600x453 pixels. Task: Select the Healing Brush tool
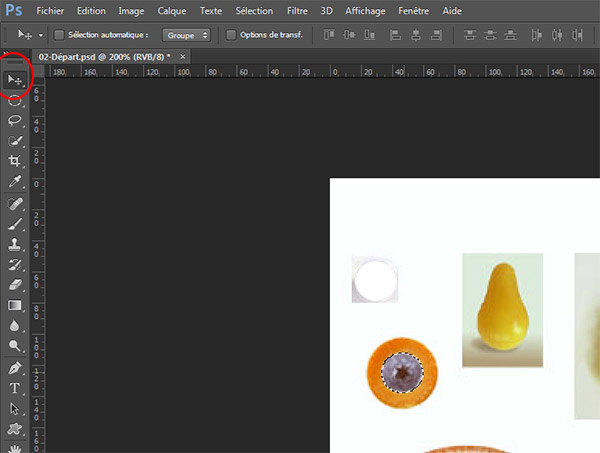click(x=15, y=204)
